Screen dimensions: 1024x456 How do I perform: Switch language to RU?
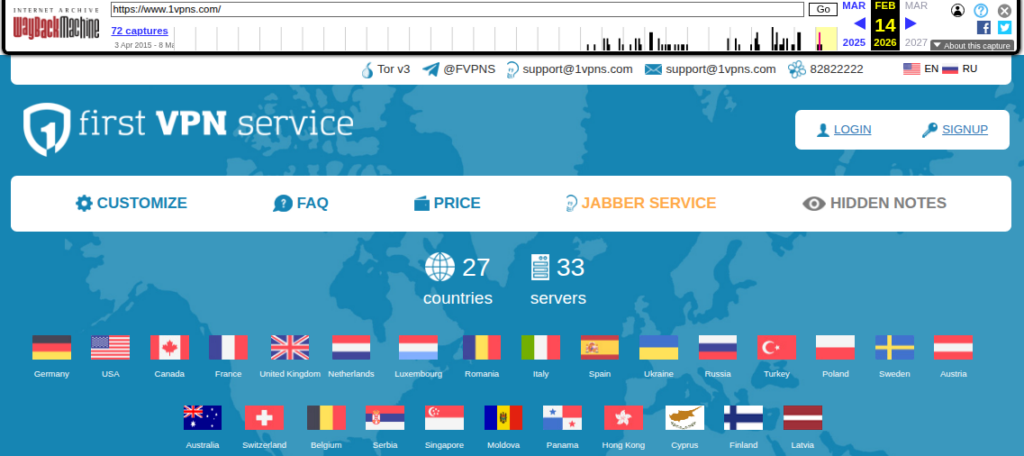click(x=959, y=69)
